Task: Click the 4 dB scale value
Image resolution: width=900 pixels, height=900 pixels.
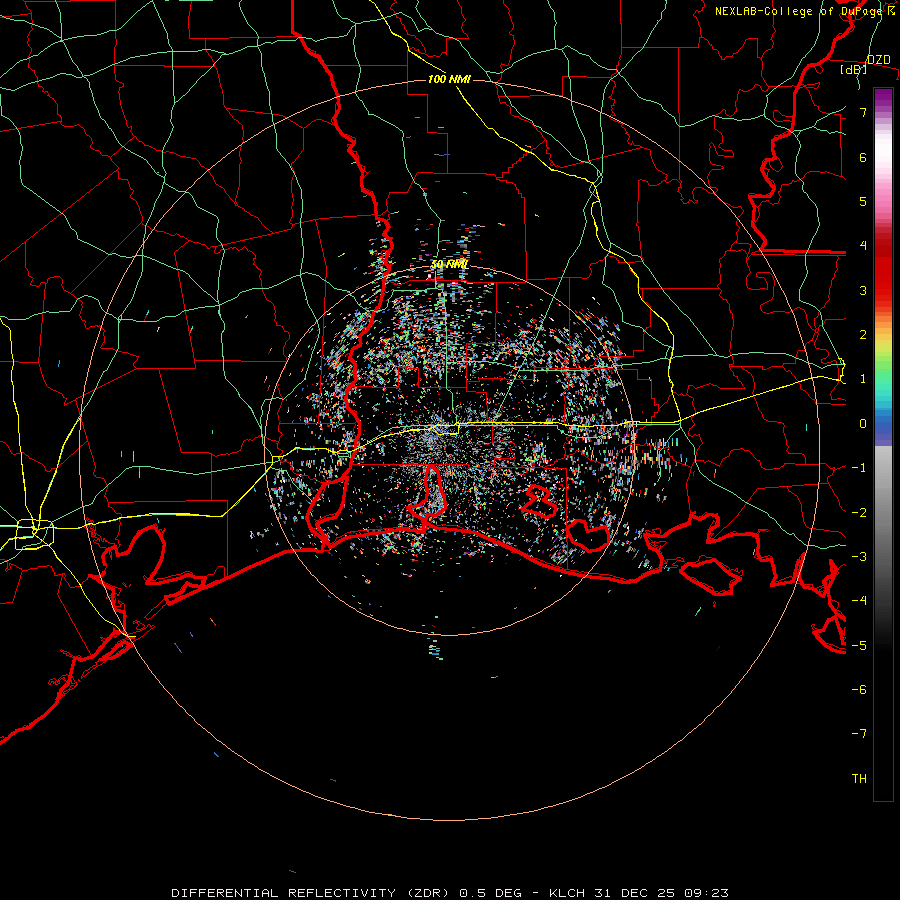Action: pyautogui.click(x=863, y=246)
